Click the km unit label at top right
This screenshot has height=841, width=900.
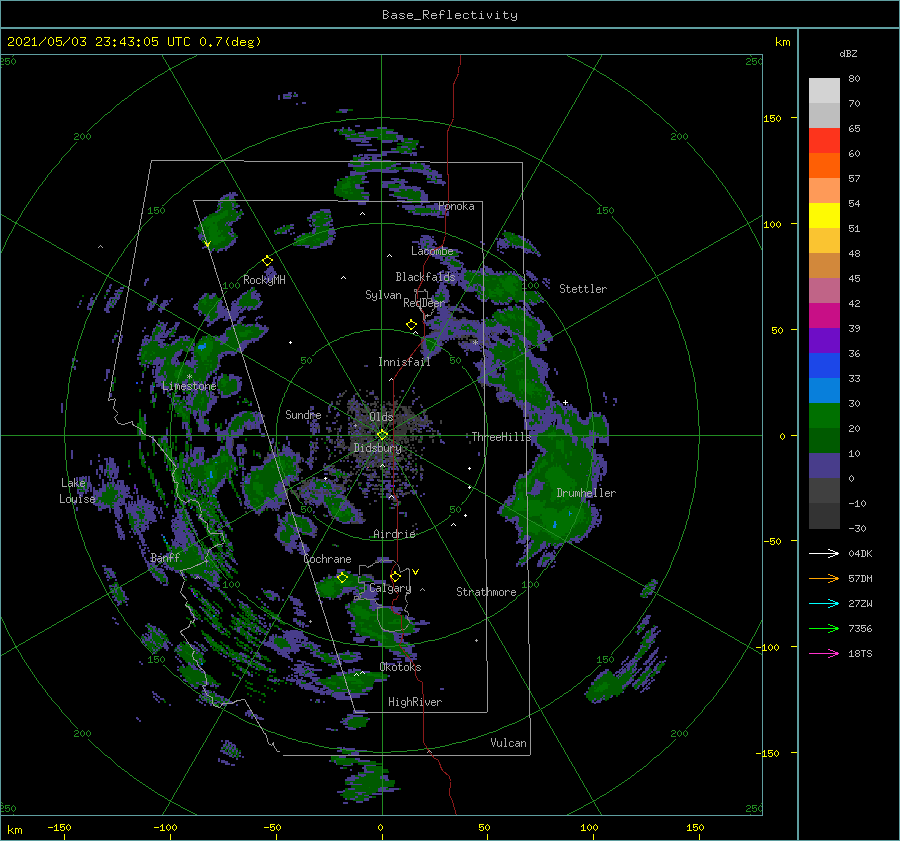pos(782,42)
